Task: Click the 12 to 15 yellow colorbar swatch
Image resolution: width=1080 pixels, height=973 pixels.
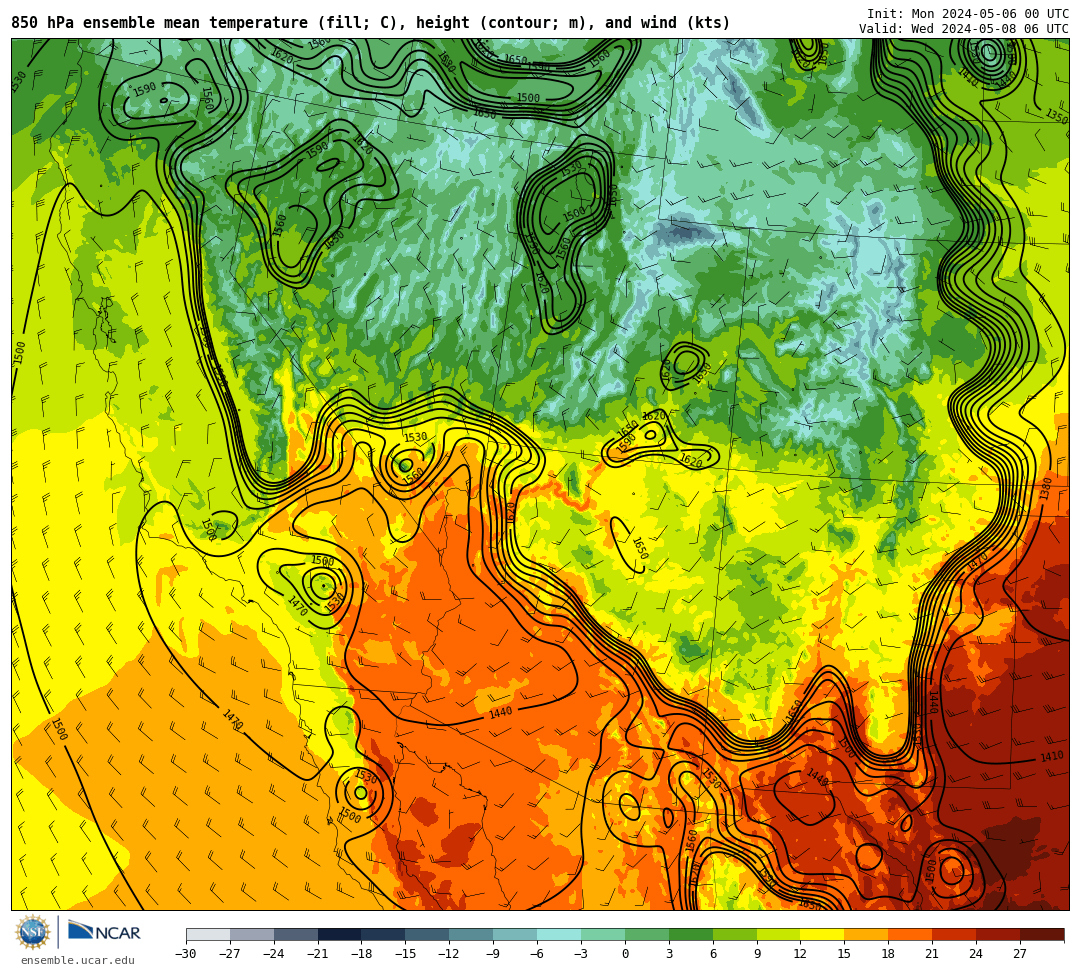Action: [822, 934]
